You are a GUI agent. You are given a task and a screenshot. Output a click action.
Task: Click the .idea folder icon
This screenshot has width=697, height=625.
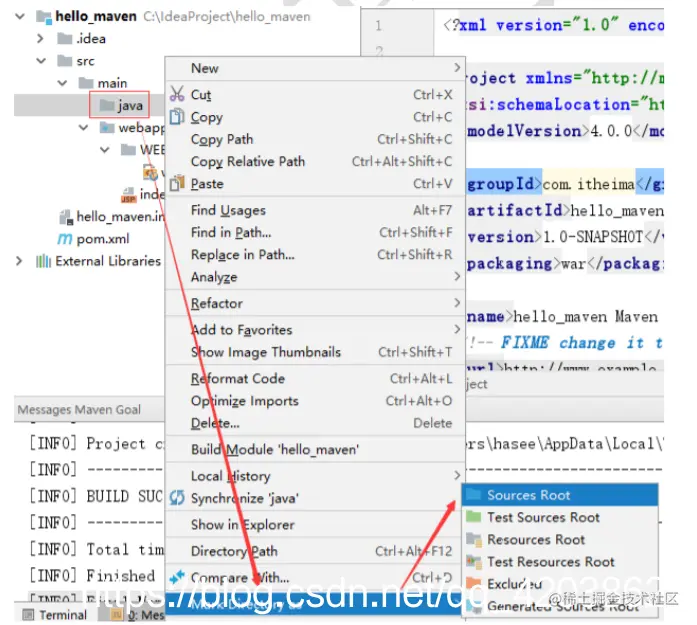[65, 39]
